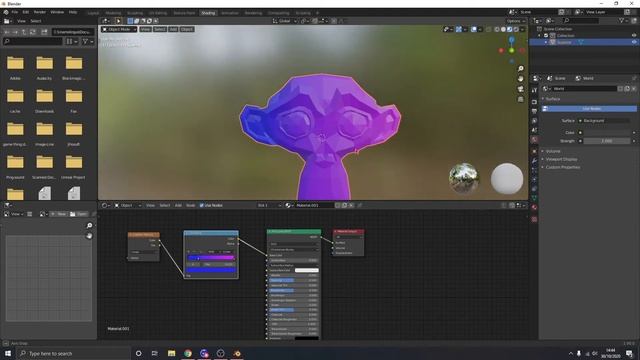Open the material browse sphere icon
This screenshot has height=360, width=640.
point(289,205)
